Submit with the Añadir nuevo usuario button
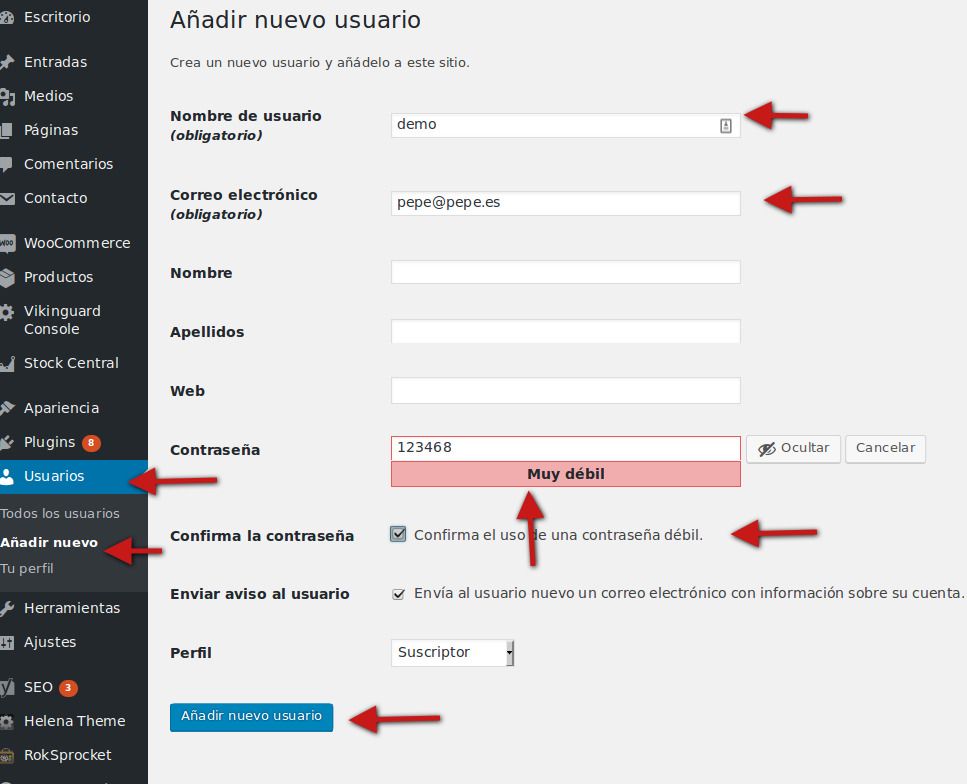Screen dimensions: 967x784 pos(252,717)
